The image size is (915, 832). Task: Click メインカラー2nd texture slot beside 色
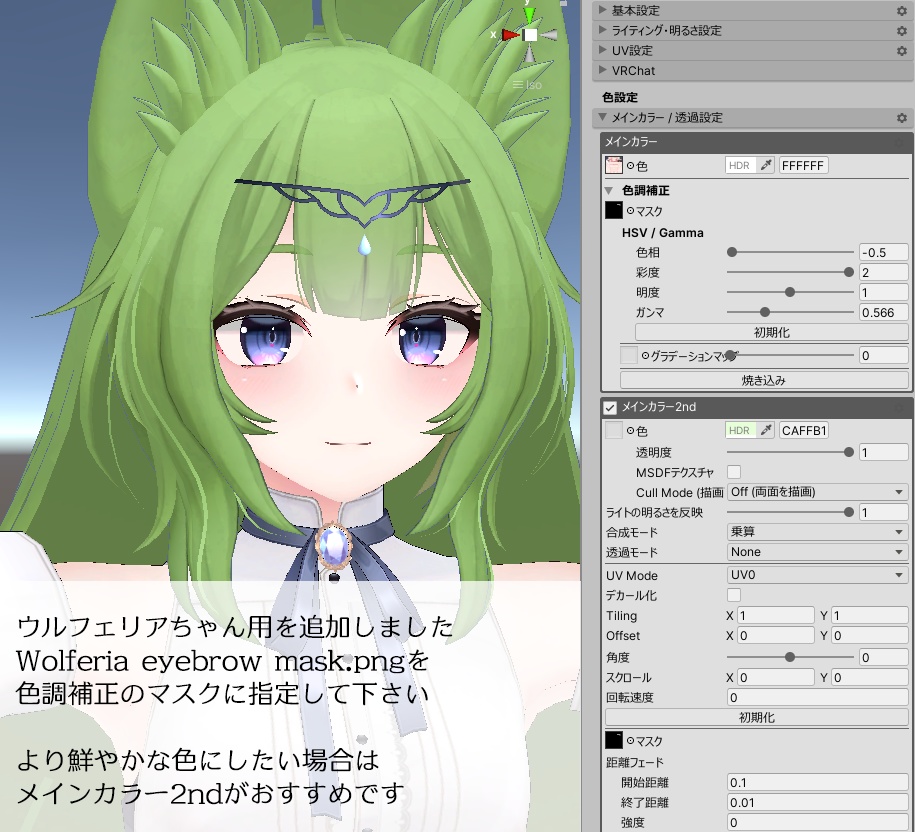click(x=614, y=431)
